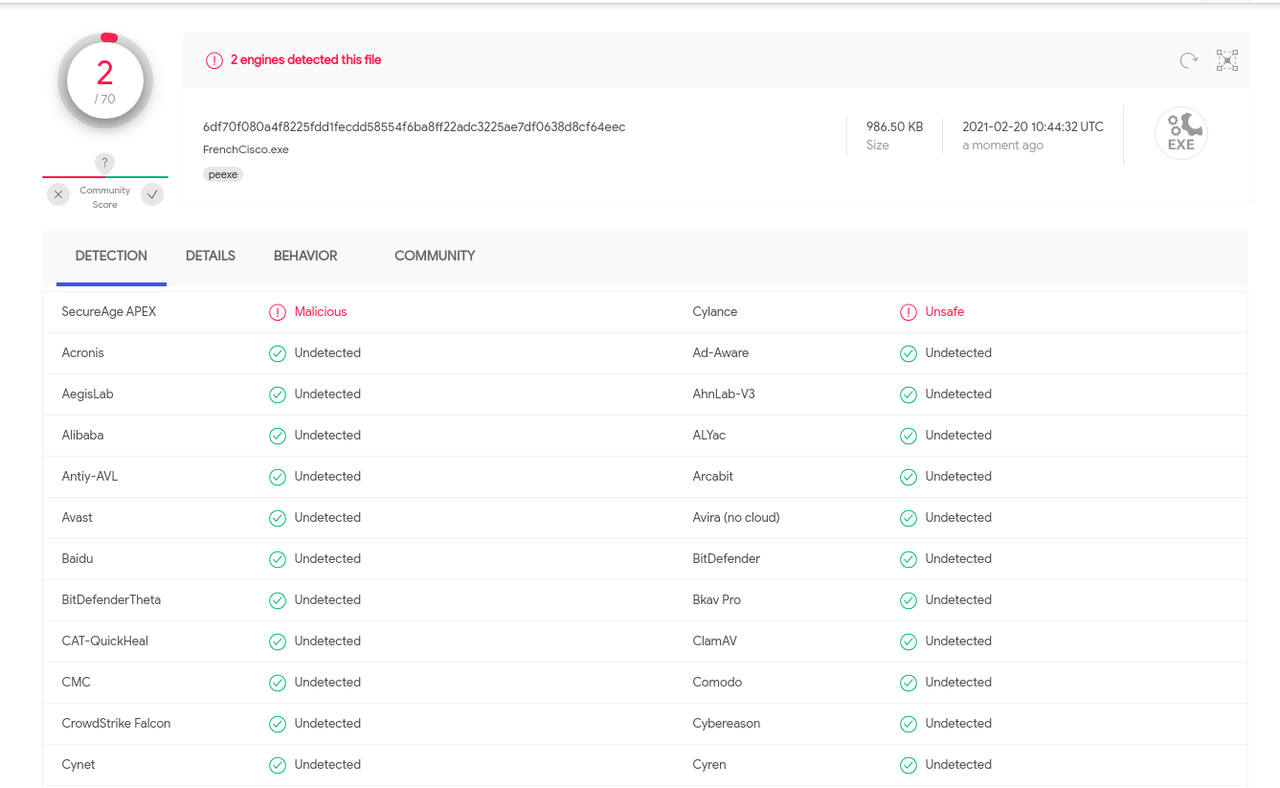Click the Cybereason engine name
The width and height of the screenshot is (1280, 788).
[727, 723]
